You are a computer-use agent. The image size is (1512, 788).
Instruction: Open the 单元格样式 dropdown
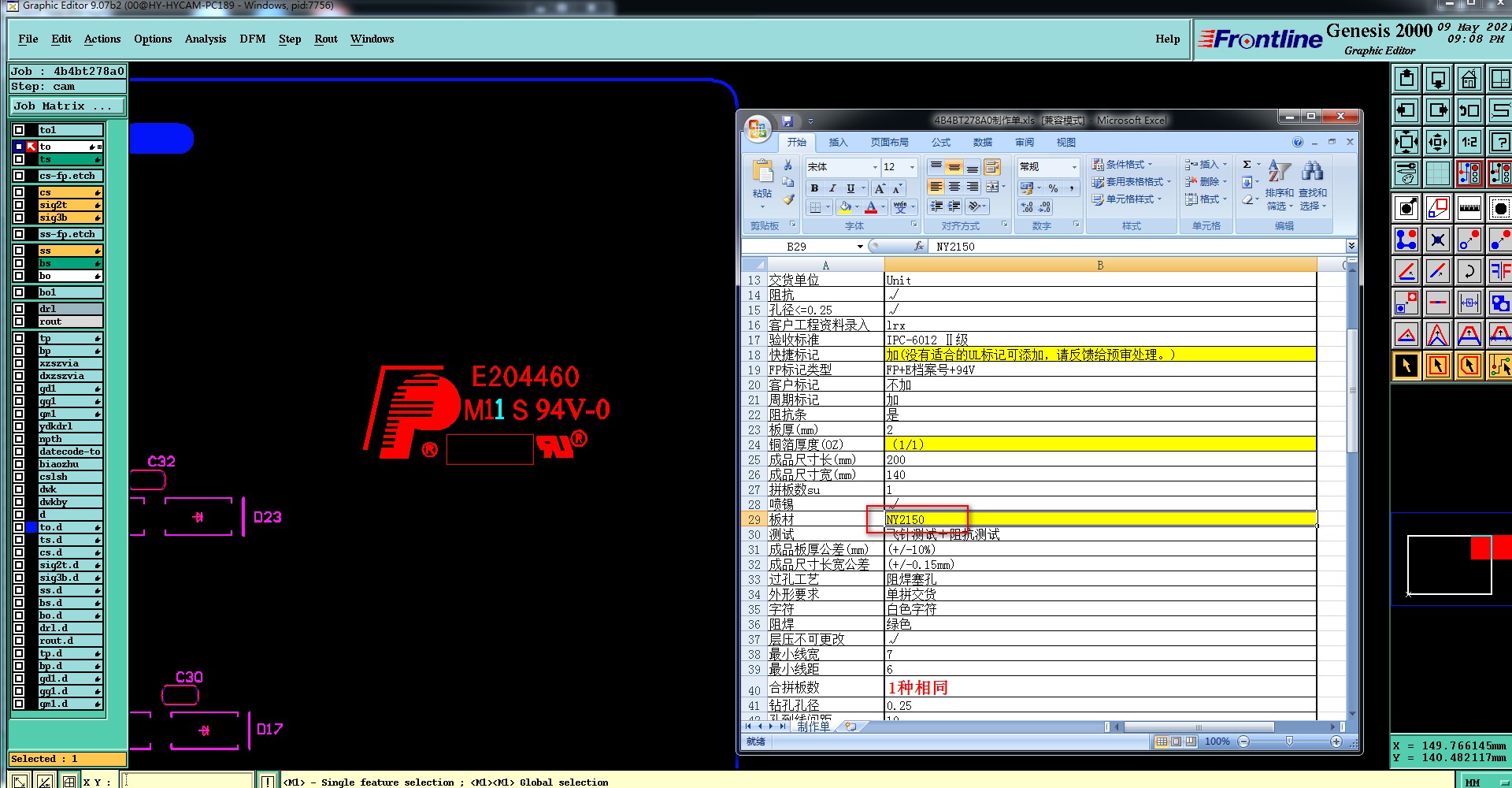pyautogui.click(x=1127, y=199)
